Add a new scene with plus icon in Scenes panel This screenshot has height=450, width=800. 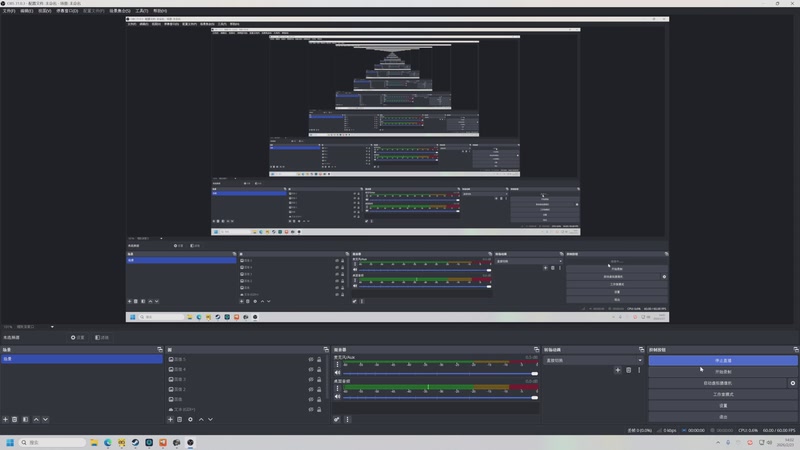[x=6, y=419]
